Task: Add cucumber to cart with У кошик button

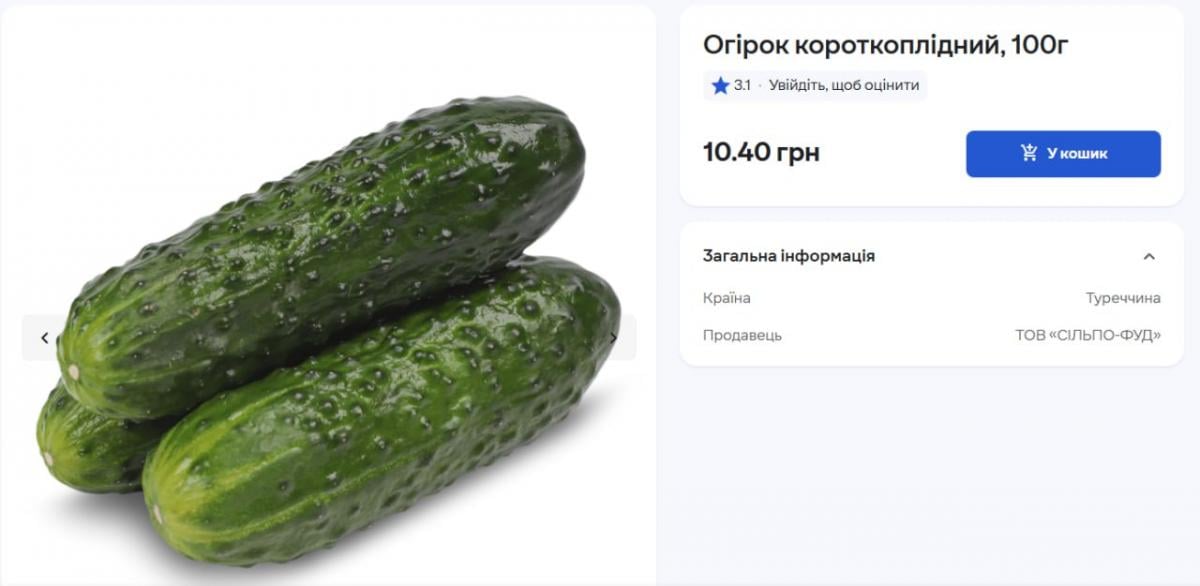Action: (x=1062, y=153)
